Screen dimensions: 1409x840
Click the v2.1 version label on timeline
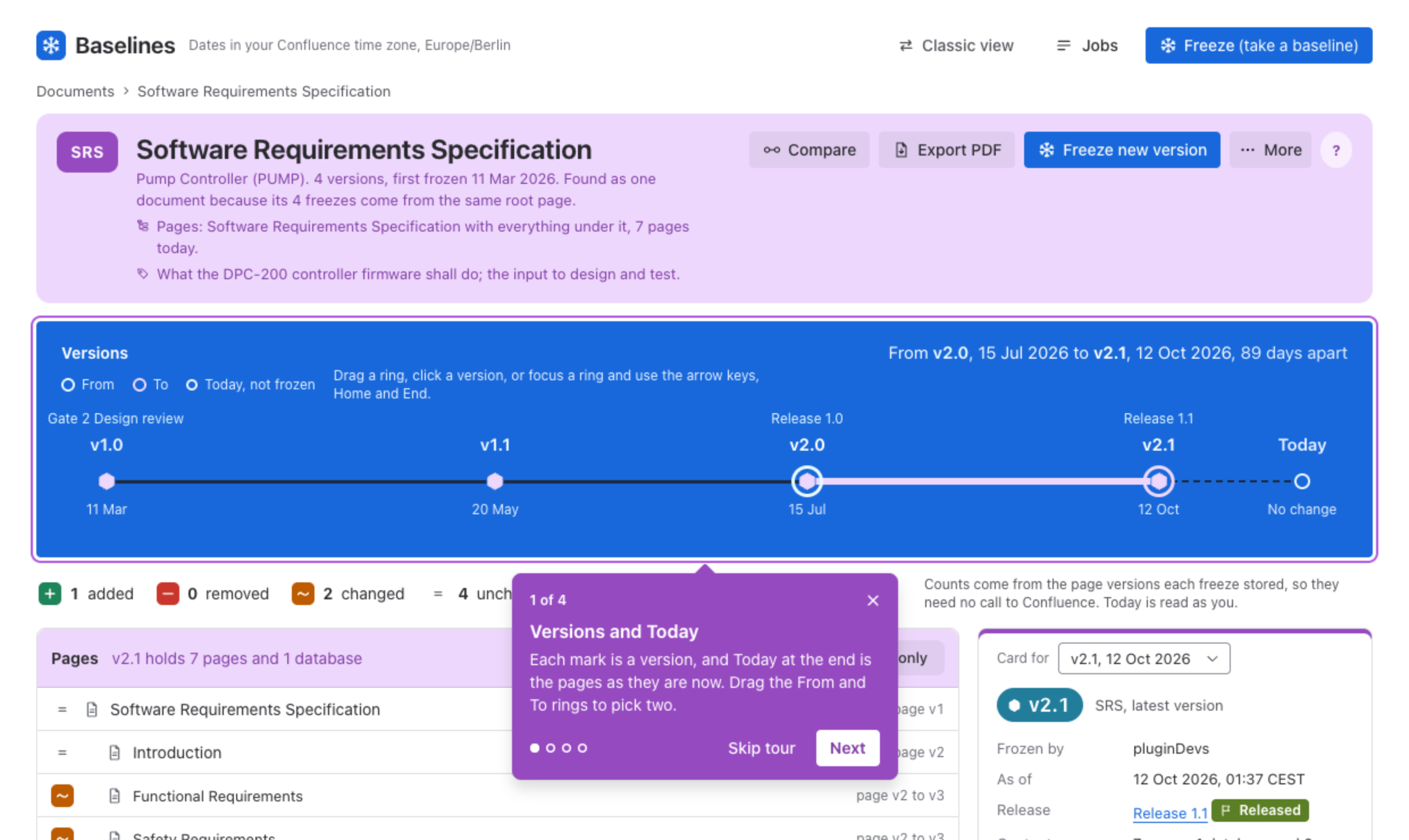1158,445
